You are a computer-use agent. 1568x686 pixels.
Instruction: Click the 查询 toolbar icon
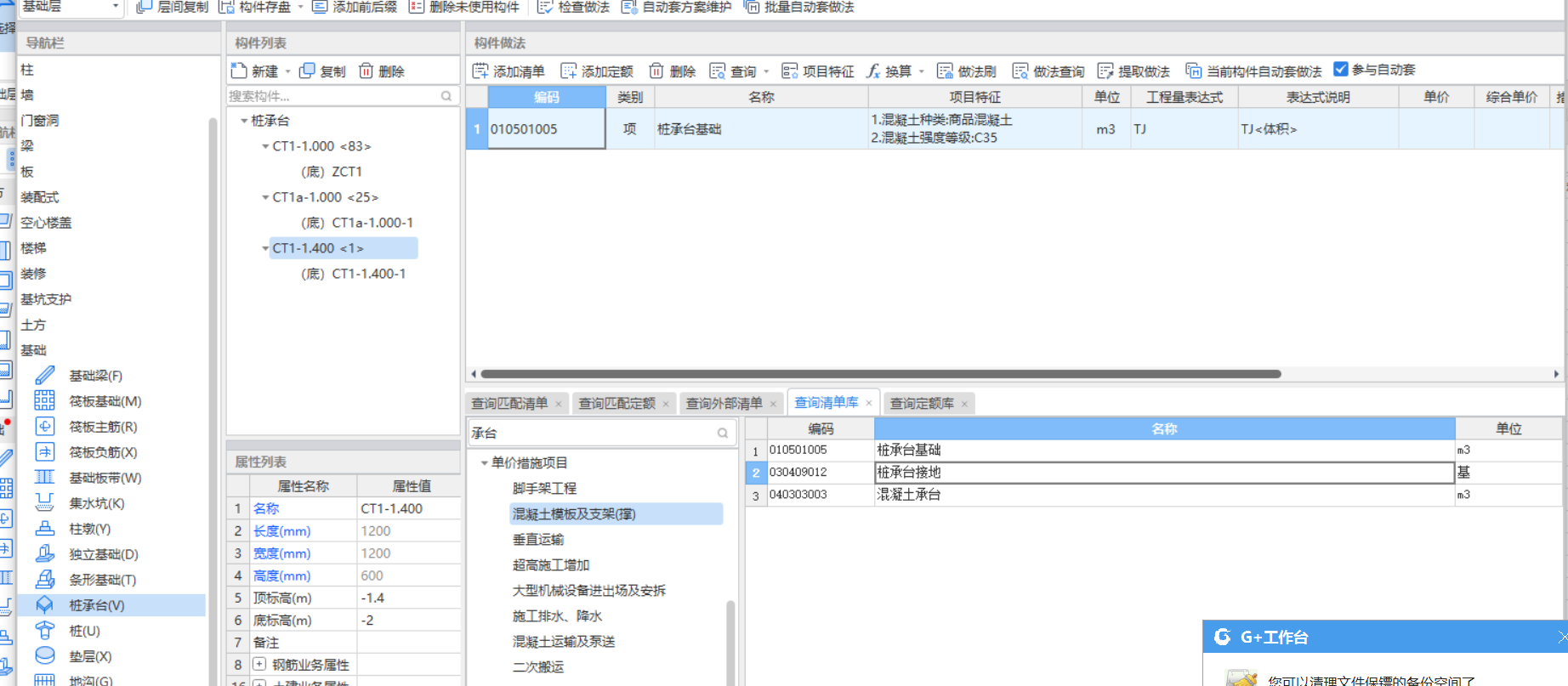tap(718, 71)
